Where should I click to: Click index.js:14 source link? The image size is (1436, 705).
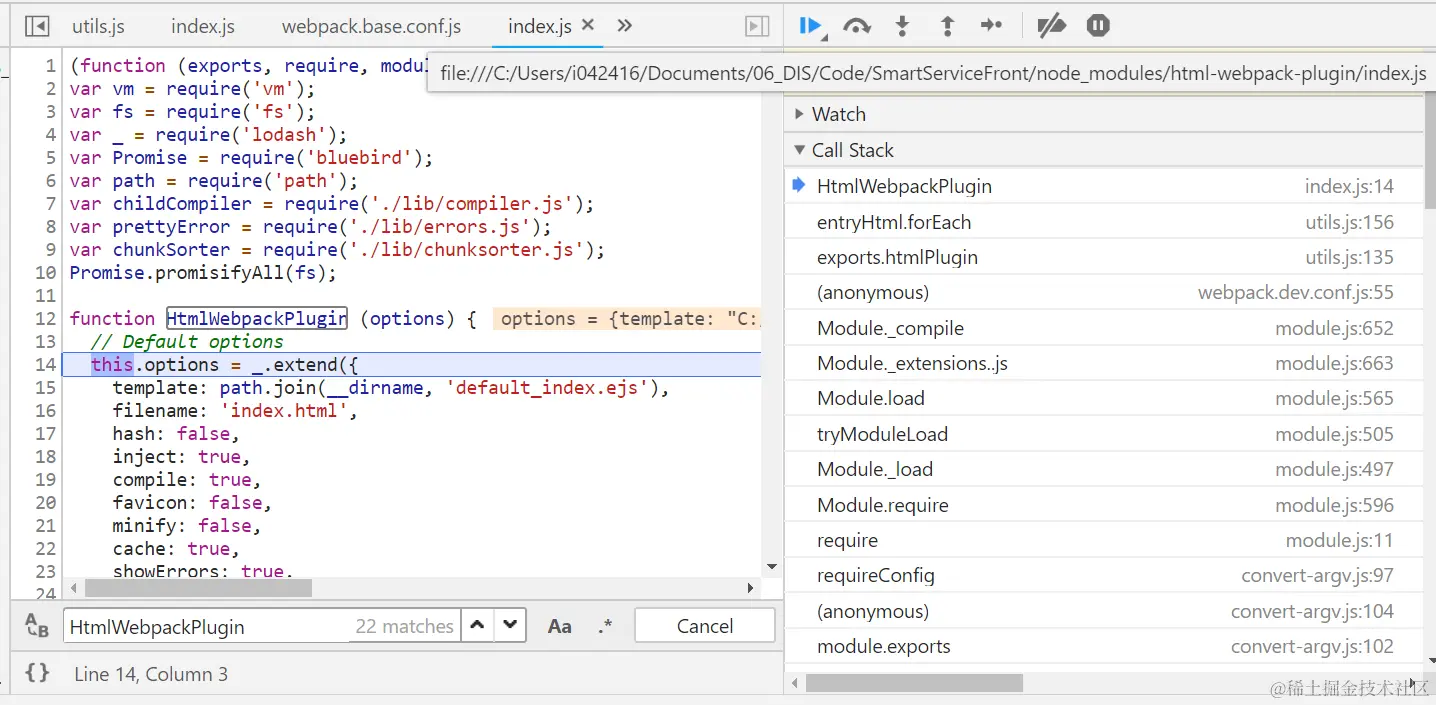(1349, 186)
